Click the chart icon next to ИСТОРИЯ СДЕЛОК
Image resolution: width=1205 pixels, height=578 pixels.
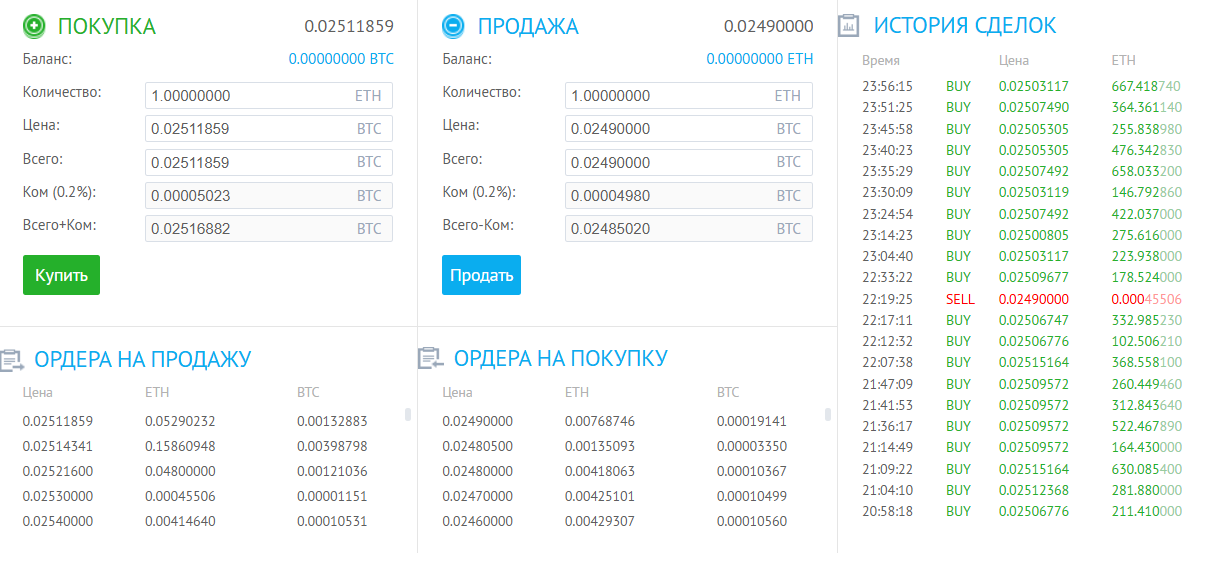849,26
